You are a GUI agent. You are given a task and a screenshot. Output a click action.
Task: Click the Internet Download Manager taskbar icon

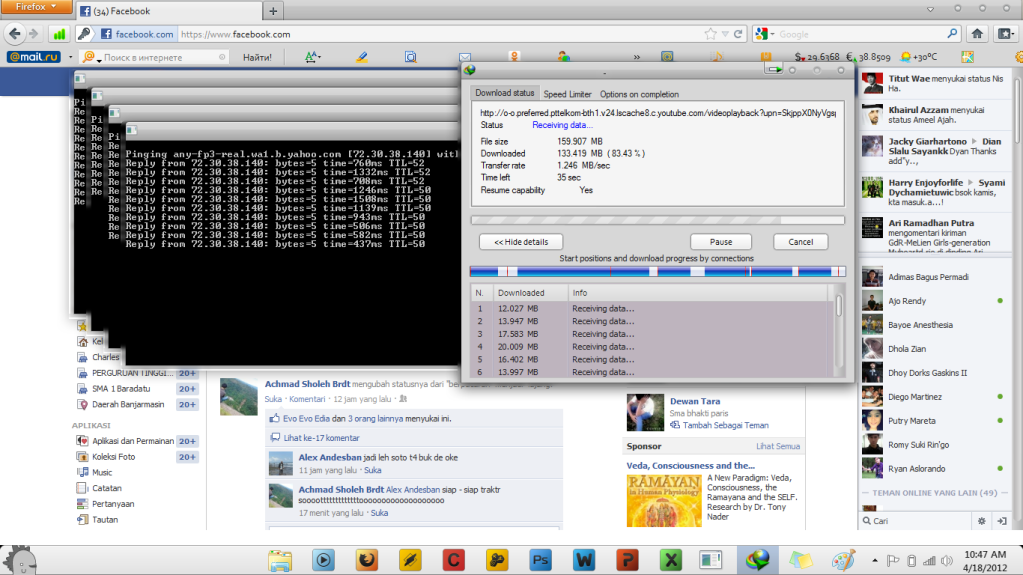(x=757, y=560)
